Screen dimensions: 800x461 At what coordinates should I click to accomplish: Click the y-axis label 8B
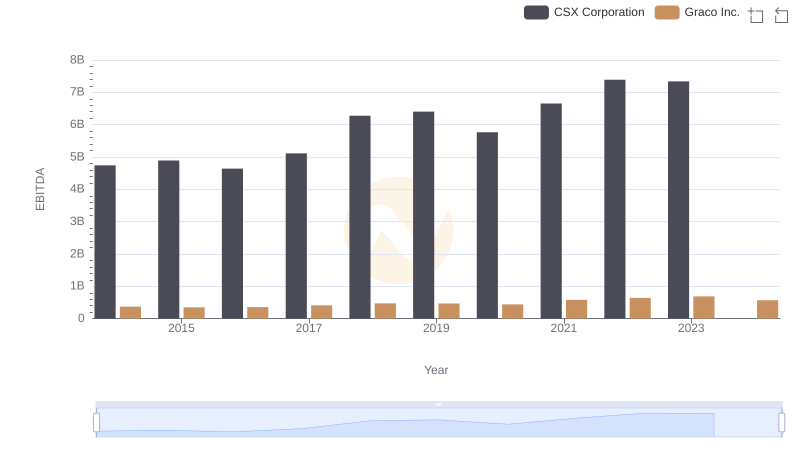coord(77,60)
